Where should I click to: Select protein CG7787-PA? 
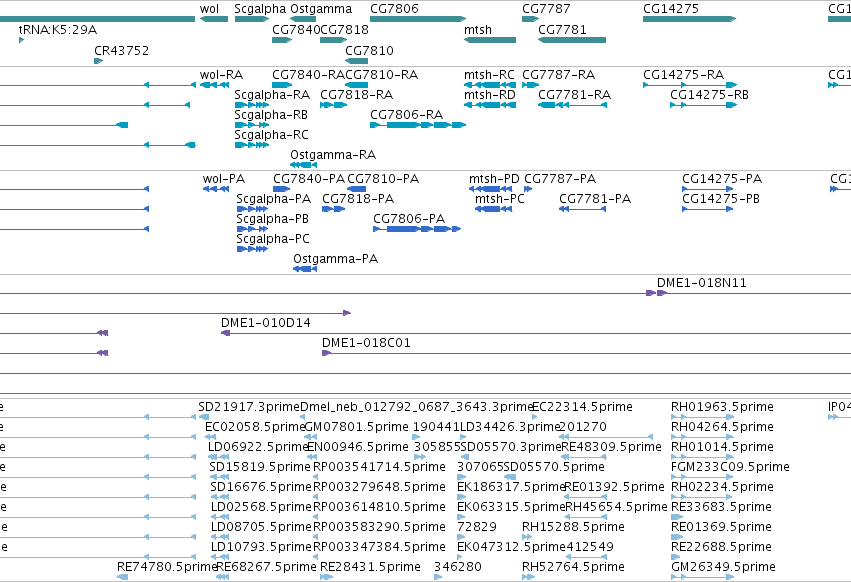pos(528,189)
